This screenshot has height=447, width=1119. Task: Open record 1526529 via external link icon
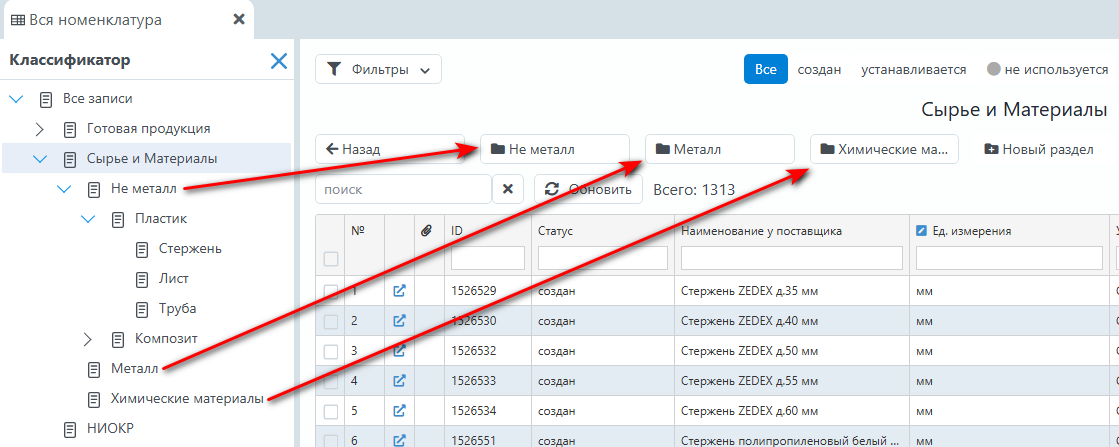[x=400, y=291]
